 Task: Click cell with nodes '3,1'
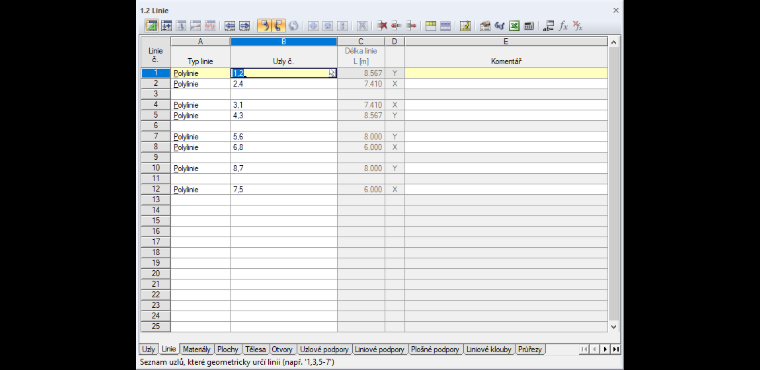[284, 105]
